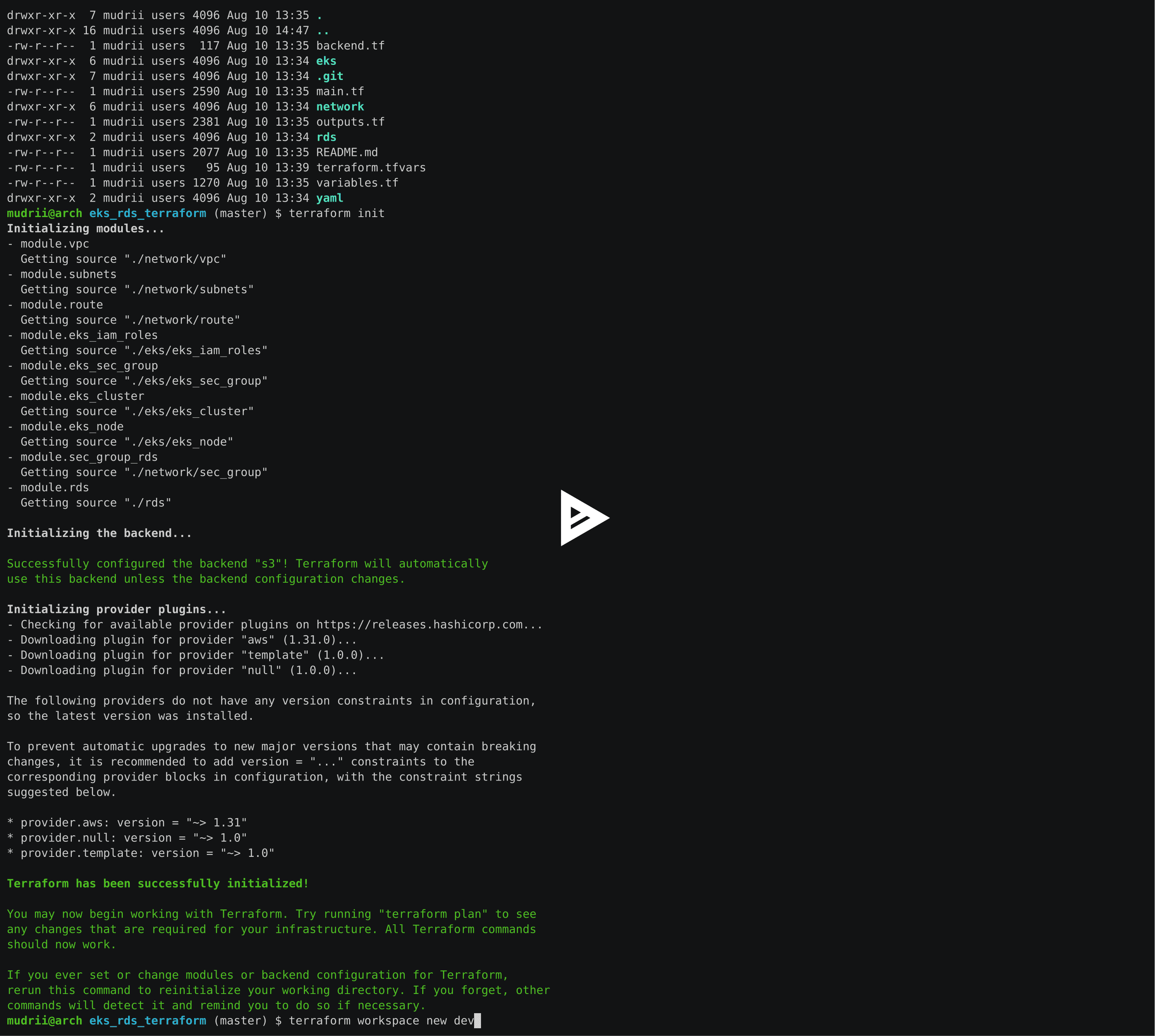Select the ".git" directory listing
The width and height of the screenshot is (1155, 1036).
pyautogui.click(x=330, y=76)
